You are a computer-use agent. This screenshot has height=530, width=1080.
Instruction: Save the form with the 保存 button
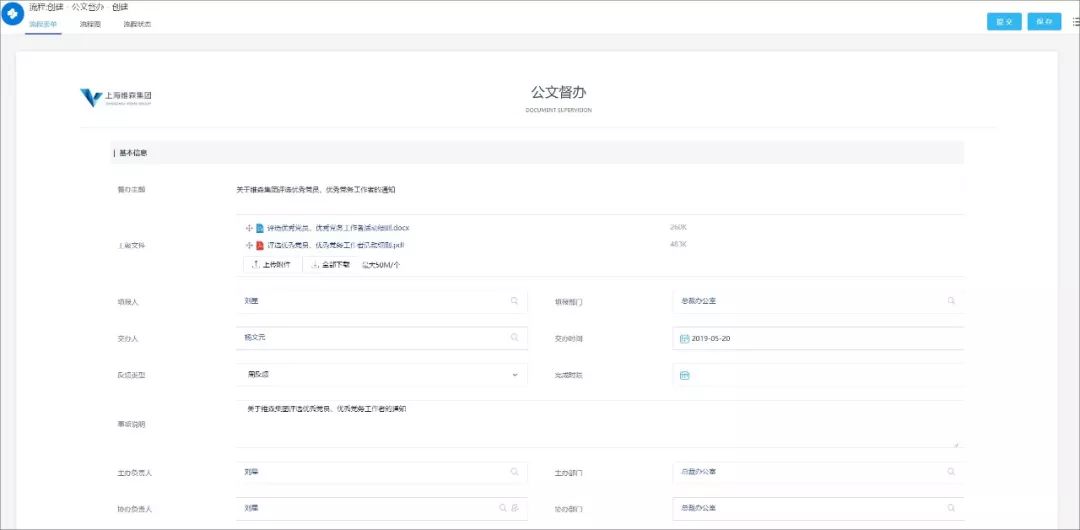[x=1044, y=21]
